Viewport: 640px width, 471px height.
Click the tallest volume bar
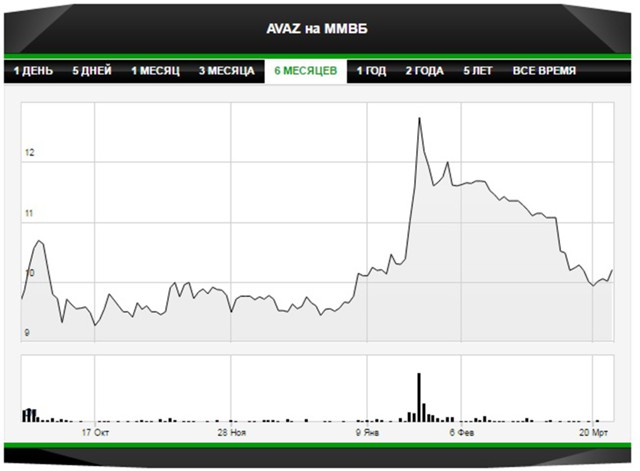click(419, 396)
